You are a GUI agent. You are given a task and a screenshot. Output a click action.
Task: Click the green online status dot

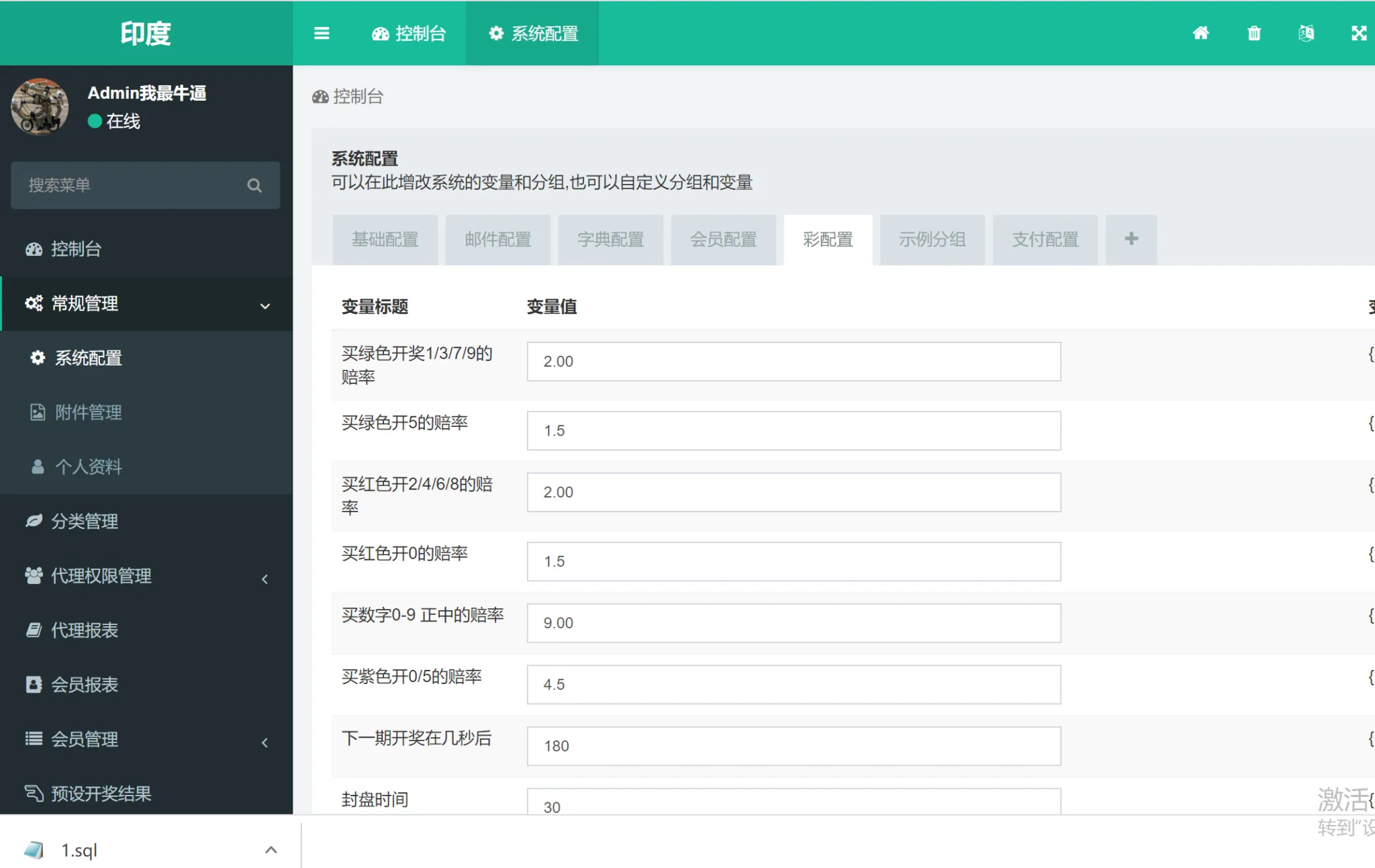95,121
